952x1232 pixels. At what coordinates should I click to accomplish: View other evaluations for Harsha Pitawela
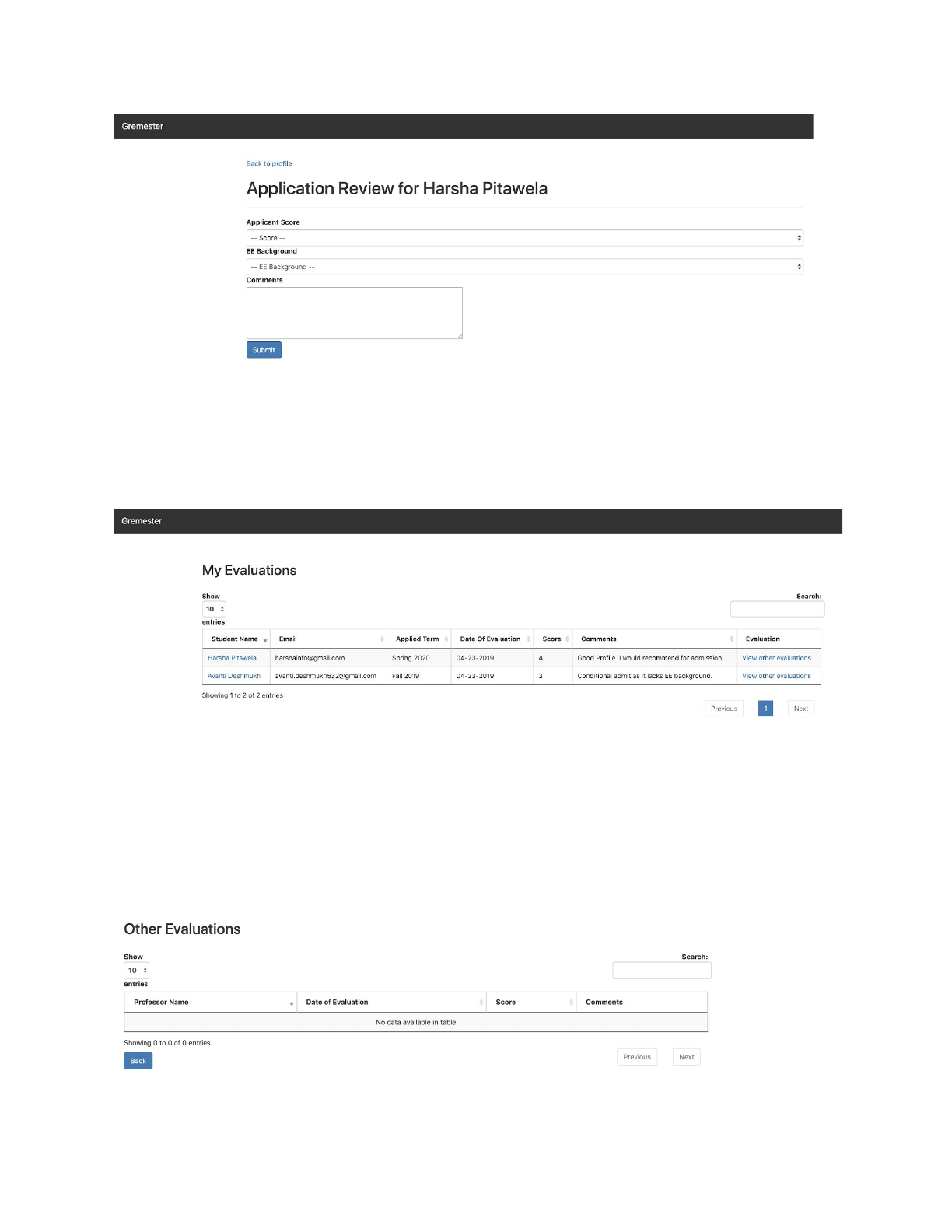tap(776, 658)
